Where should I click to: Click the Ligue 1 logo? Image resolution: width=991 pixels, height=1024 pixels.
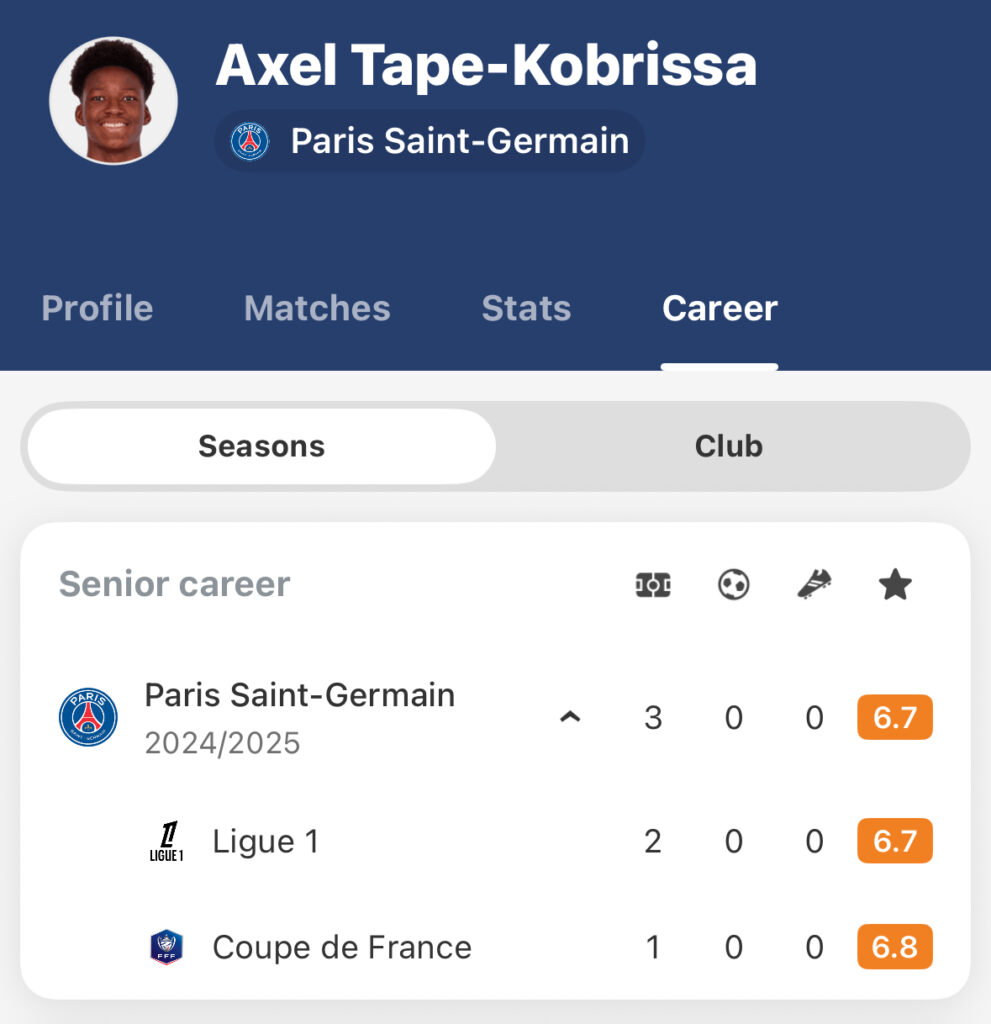coord(167,841)
